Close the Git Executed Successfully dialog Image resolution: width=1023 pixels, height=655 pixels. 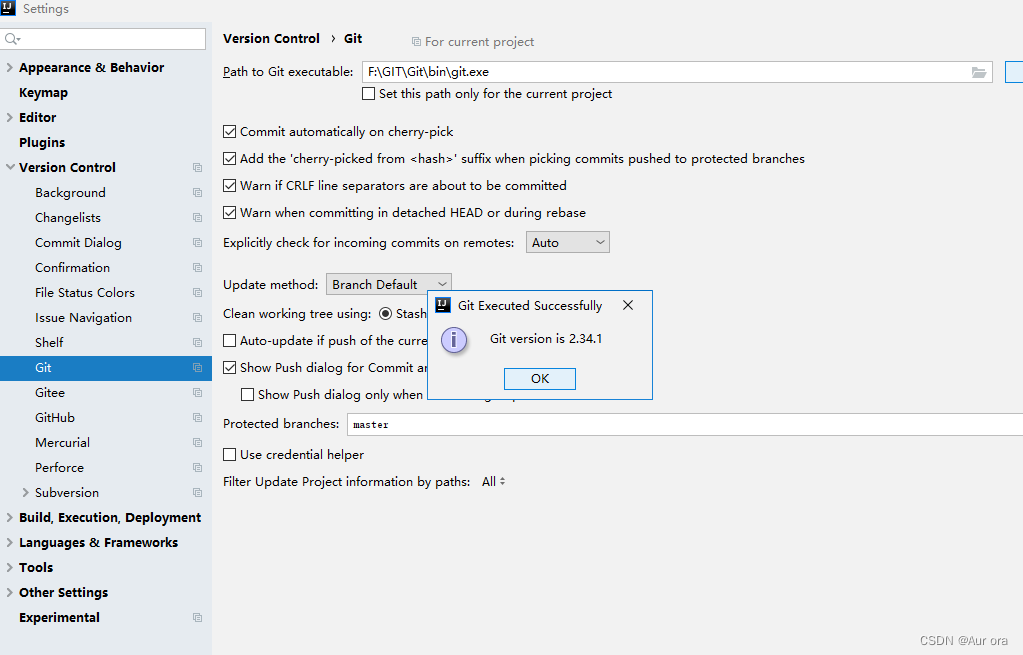(x=628, y=305)
